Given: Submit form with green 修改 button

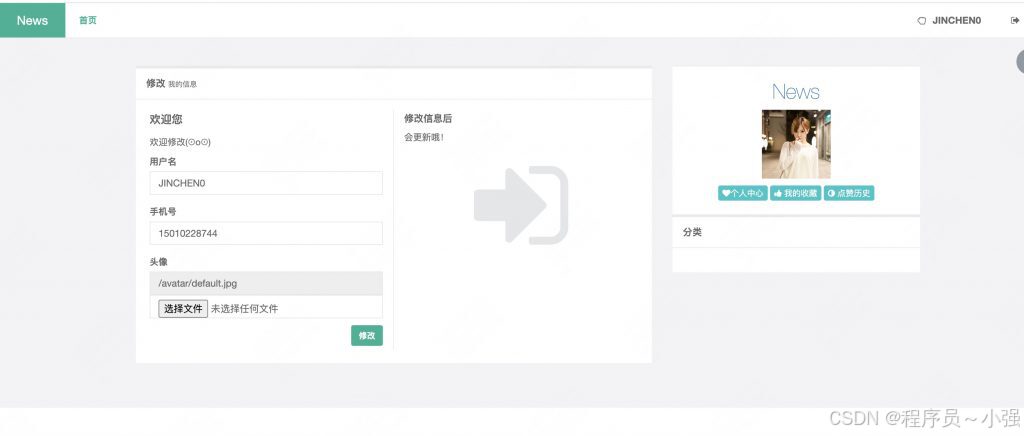Looking at the screenshot, I should tap(366, 335).
